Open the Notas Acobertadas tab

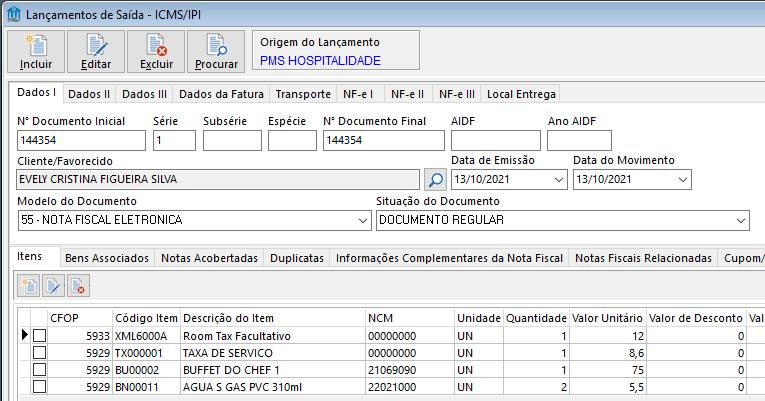(x=209, y=258)
